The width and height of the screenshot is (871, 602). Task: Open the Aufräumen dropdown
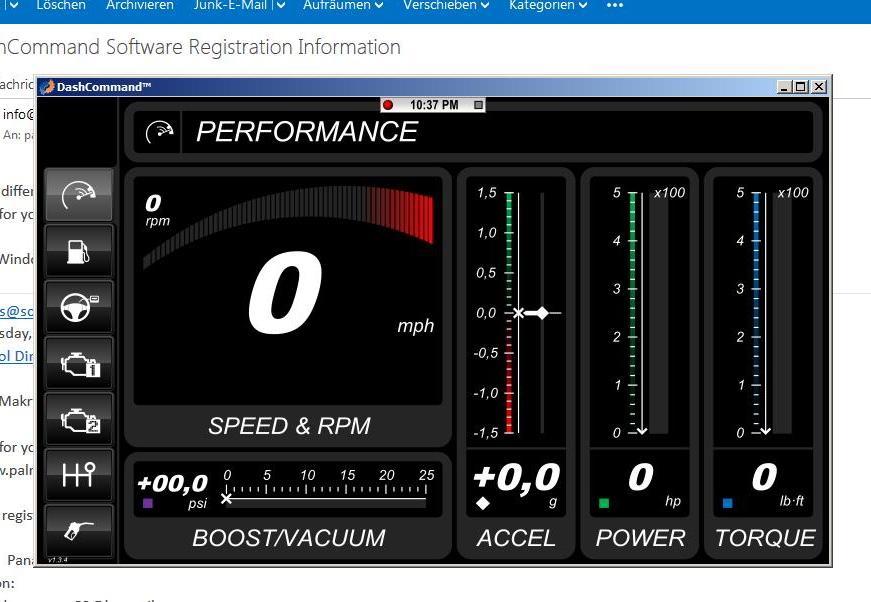(342, 5)
